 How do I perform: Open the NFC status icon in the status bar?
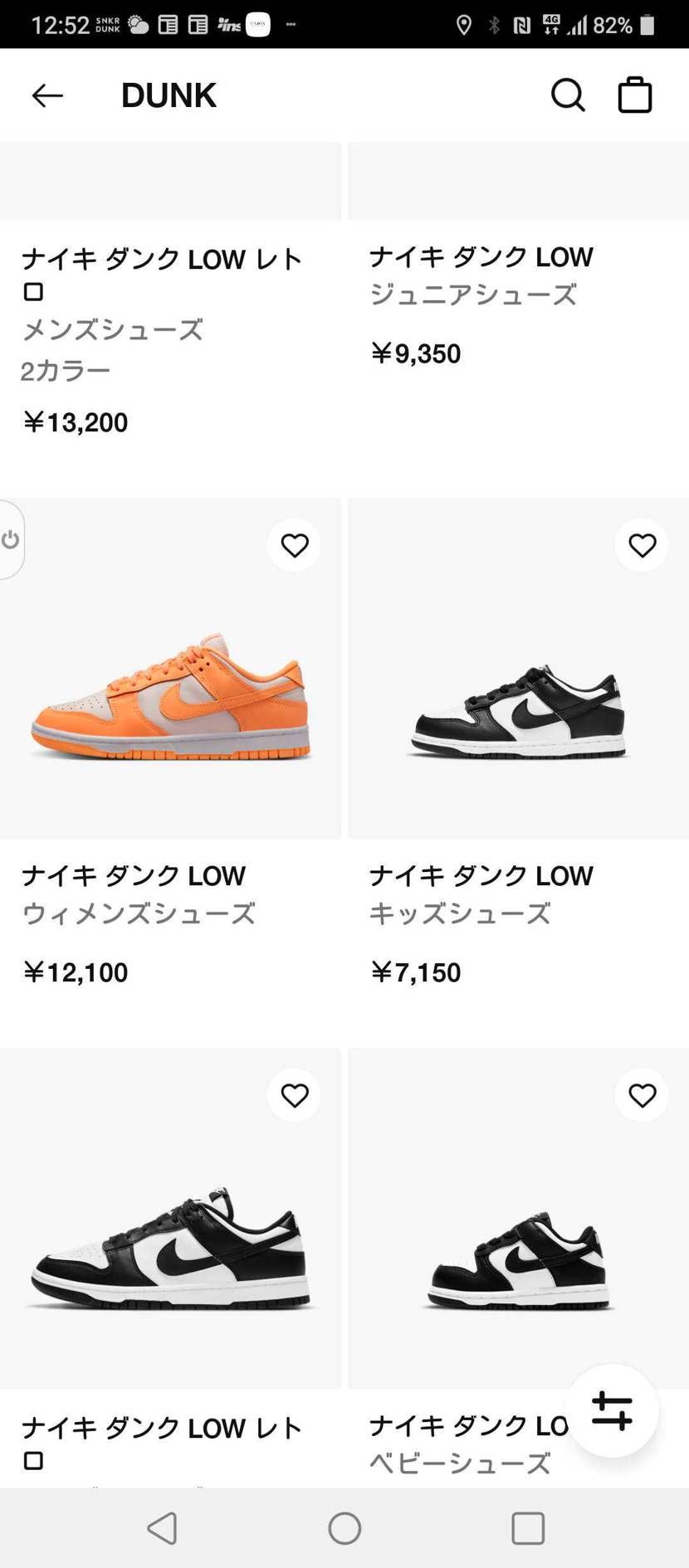click(522, 24)
